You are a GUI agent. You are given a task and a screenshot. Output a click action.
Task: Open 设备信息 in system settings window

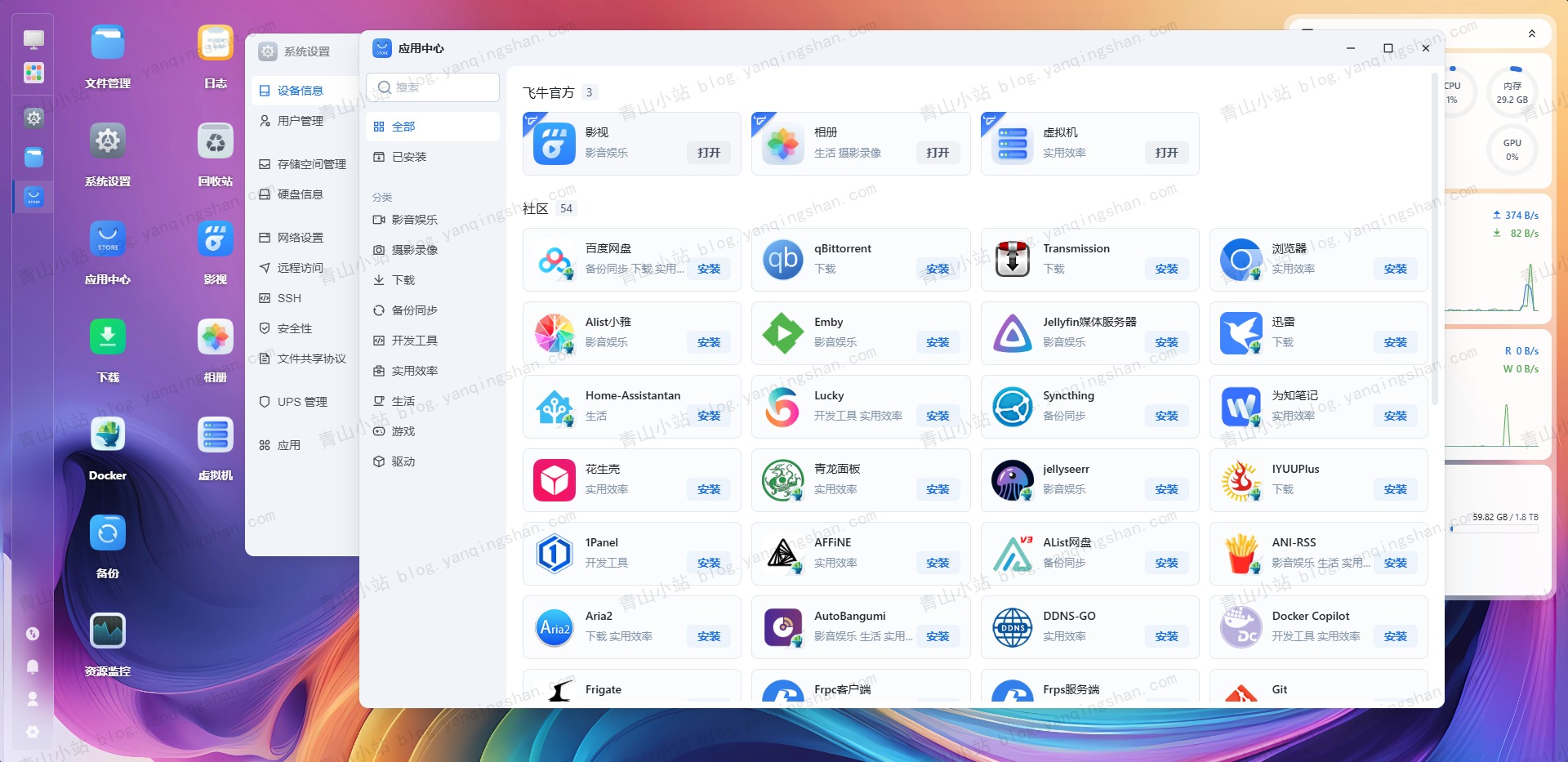pyautogui.click(x=305, y=91)
